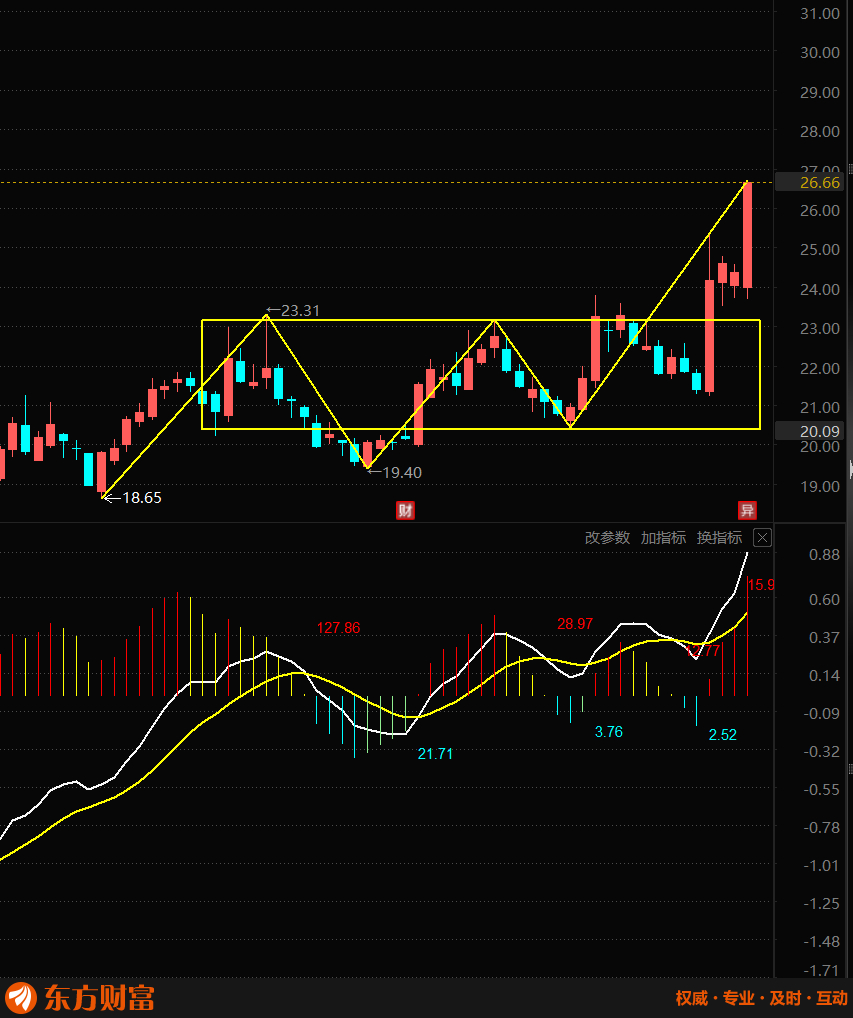
Task: Click the 28.00 price axis label
Action: (x=819, y=132)
